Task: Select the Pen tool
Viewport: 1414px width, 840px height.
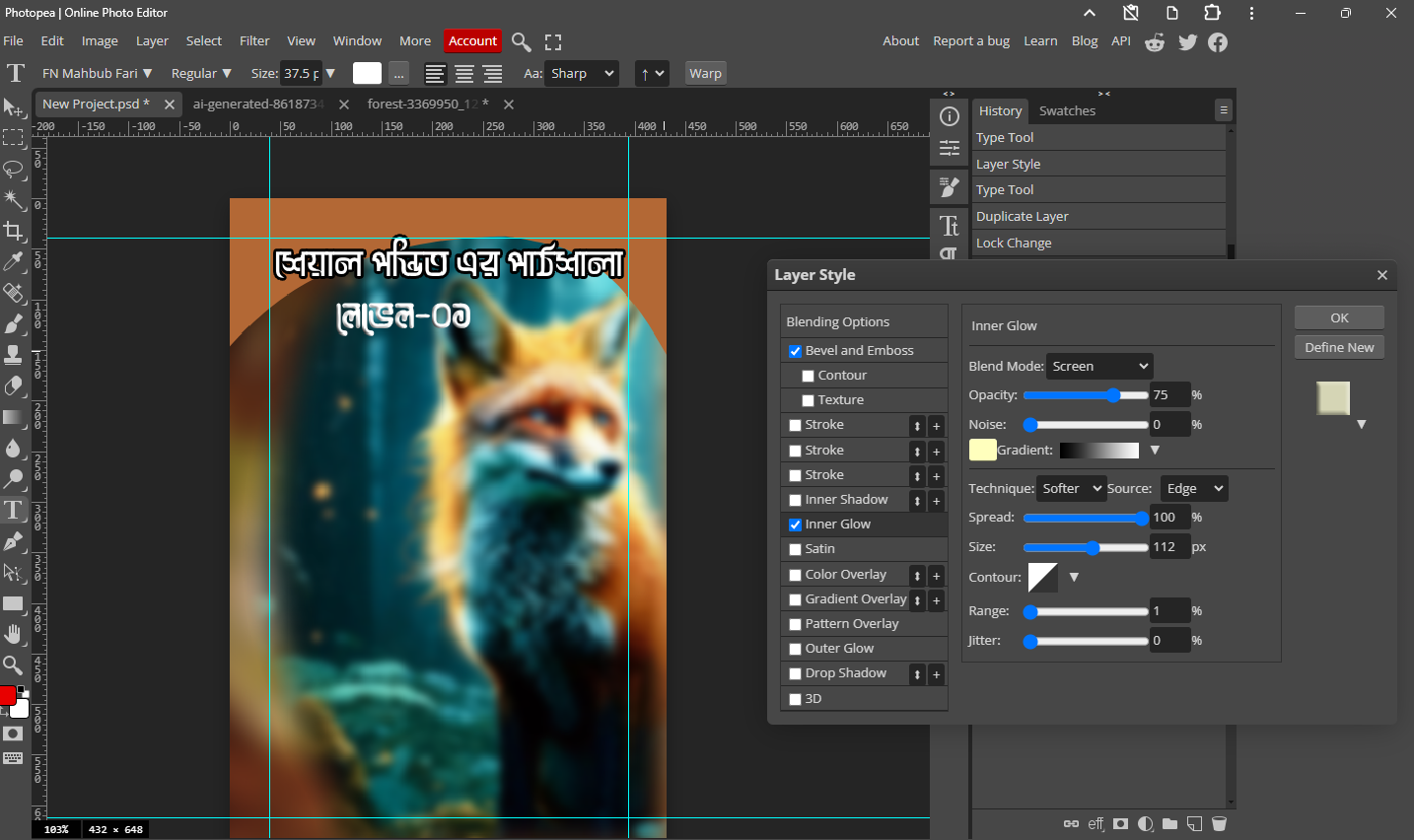Action: 13,541
